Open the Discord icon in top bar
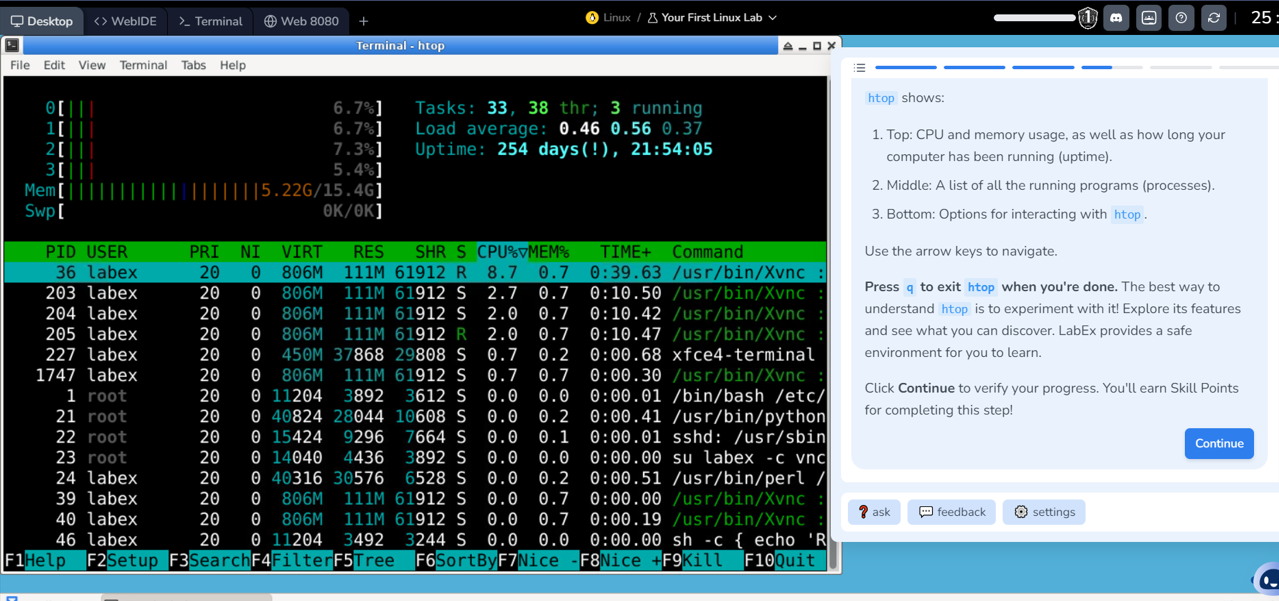 (x=1116, y=18)
